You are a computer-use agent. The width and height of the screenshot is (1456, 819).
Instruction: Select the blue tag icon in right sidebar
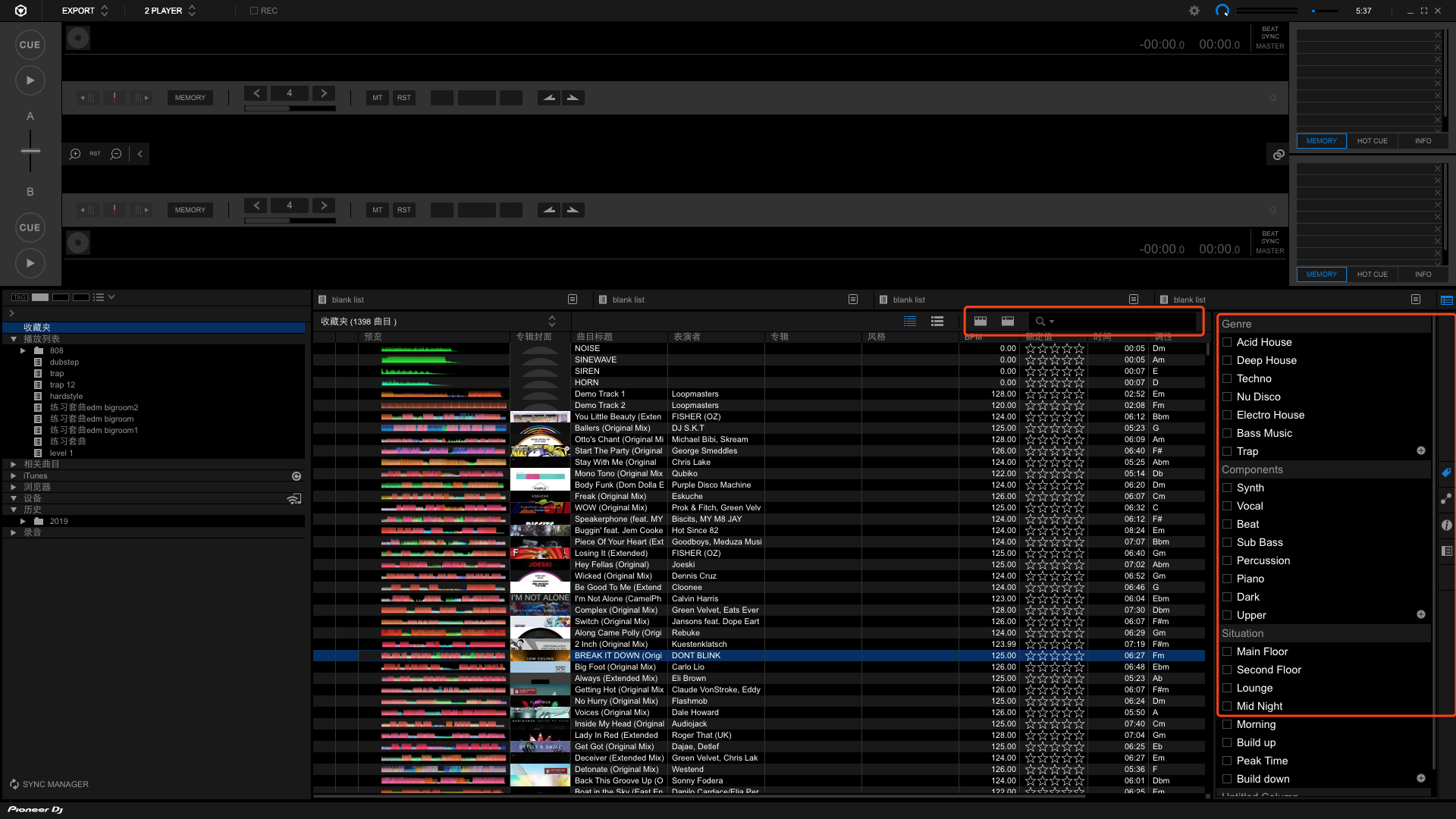point(1446,472)
